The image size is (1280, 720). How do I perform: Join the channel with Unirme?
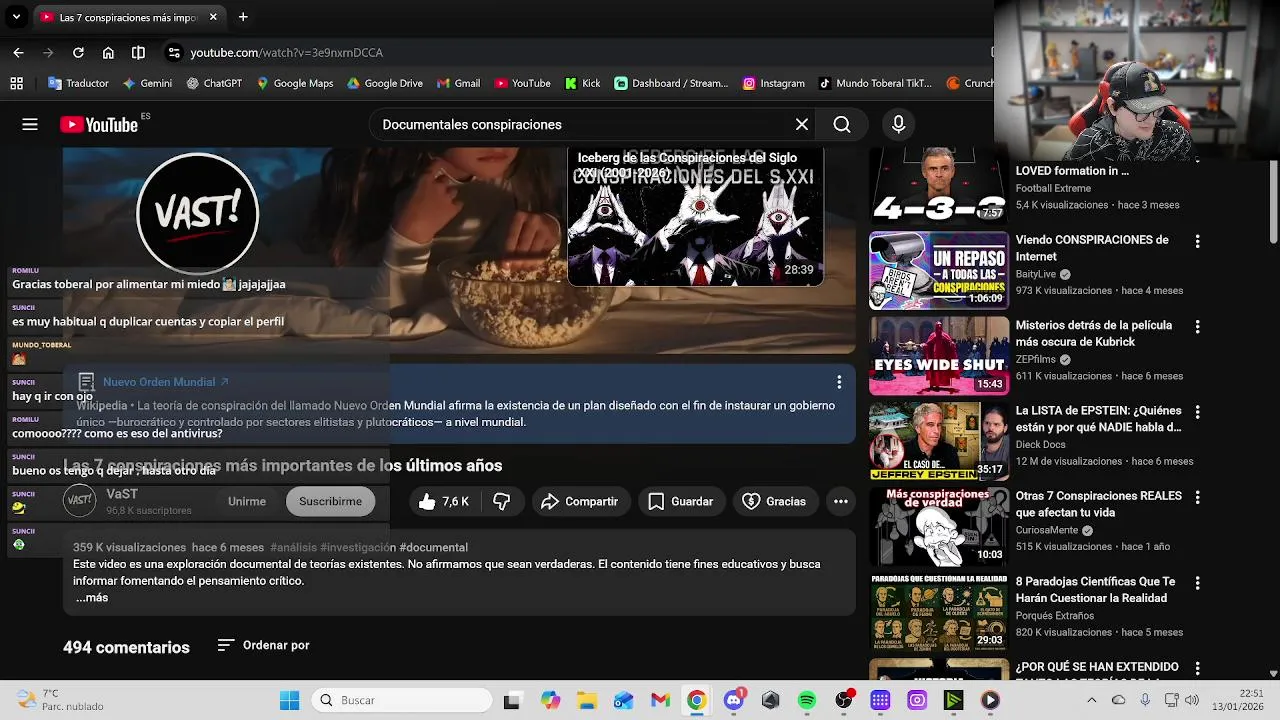tap(247, 501)
